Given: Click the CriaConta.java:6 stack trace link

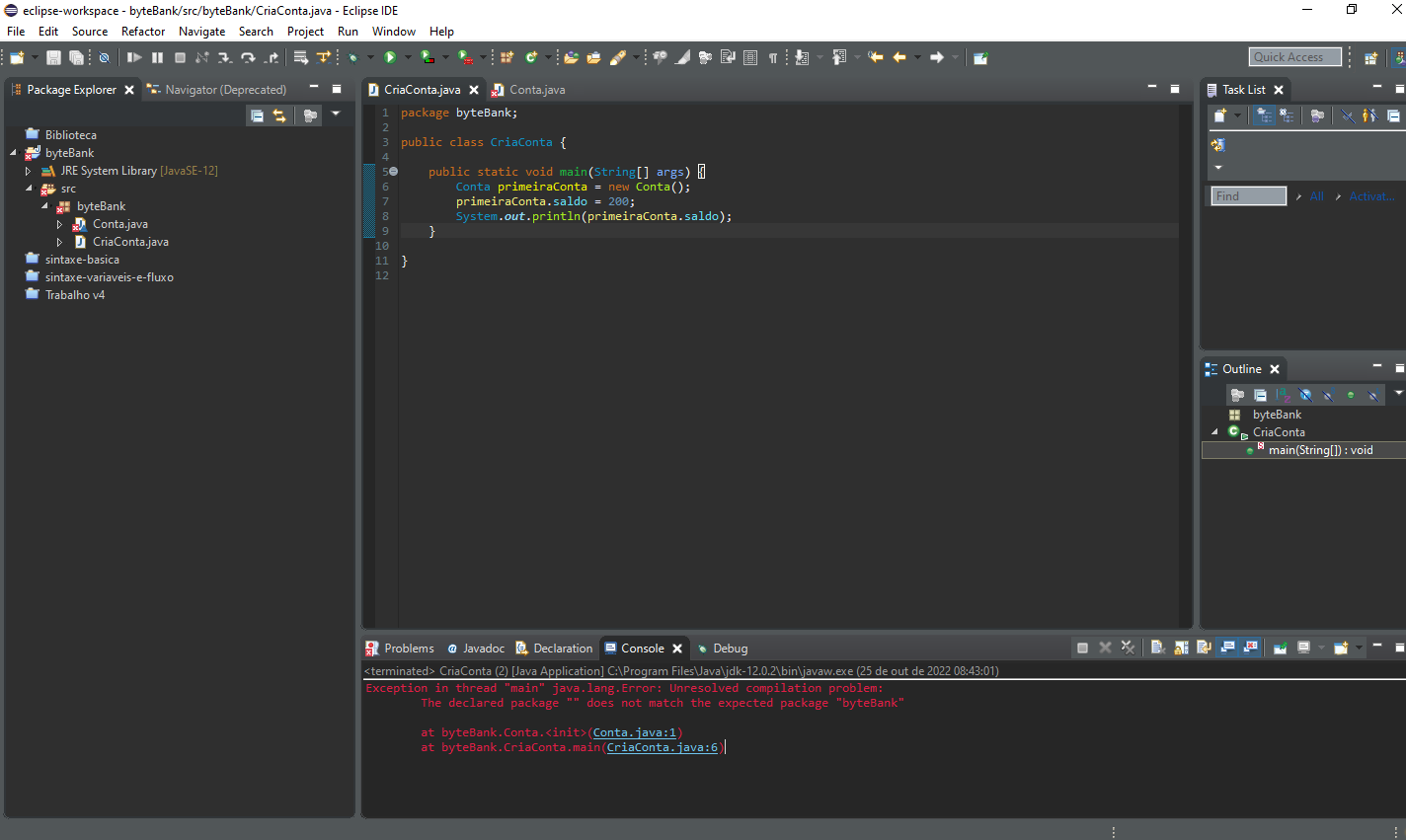Looking at the screenshot, I should [663, 747].
